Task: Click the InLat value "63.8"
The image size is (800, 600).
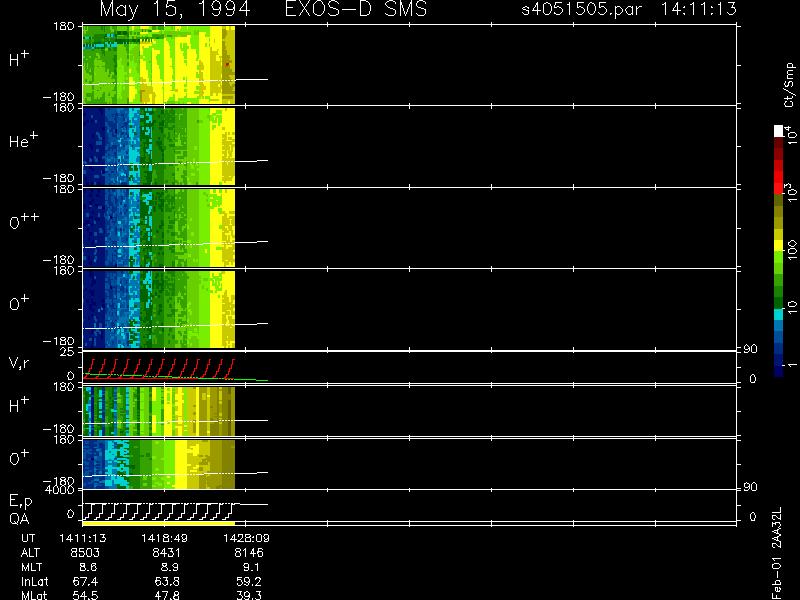Action: tap(167, 581)
